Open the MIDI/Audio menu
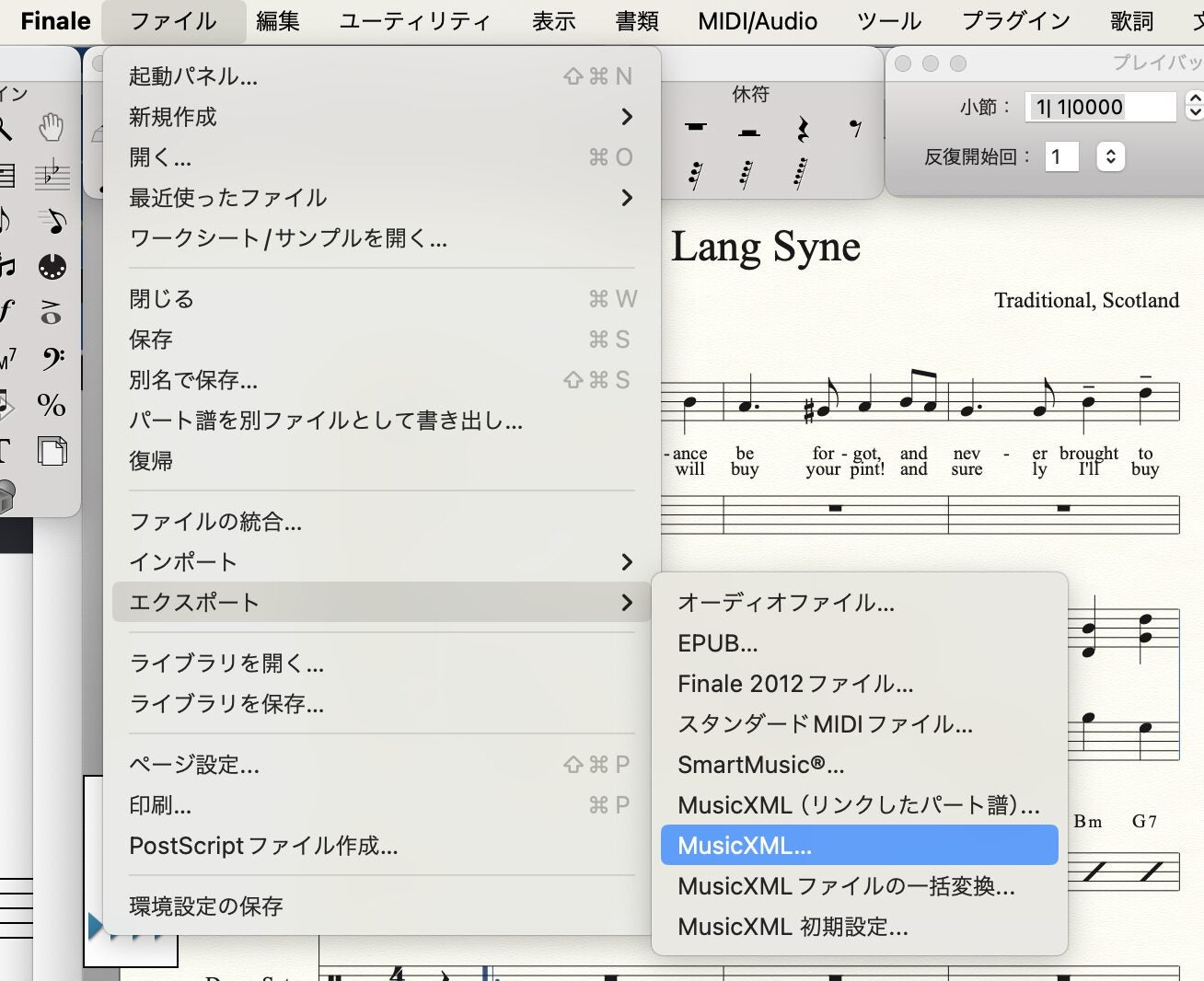Screen dimensions: 1204x981 click(x=758, y=21)
